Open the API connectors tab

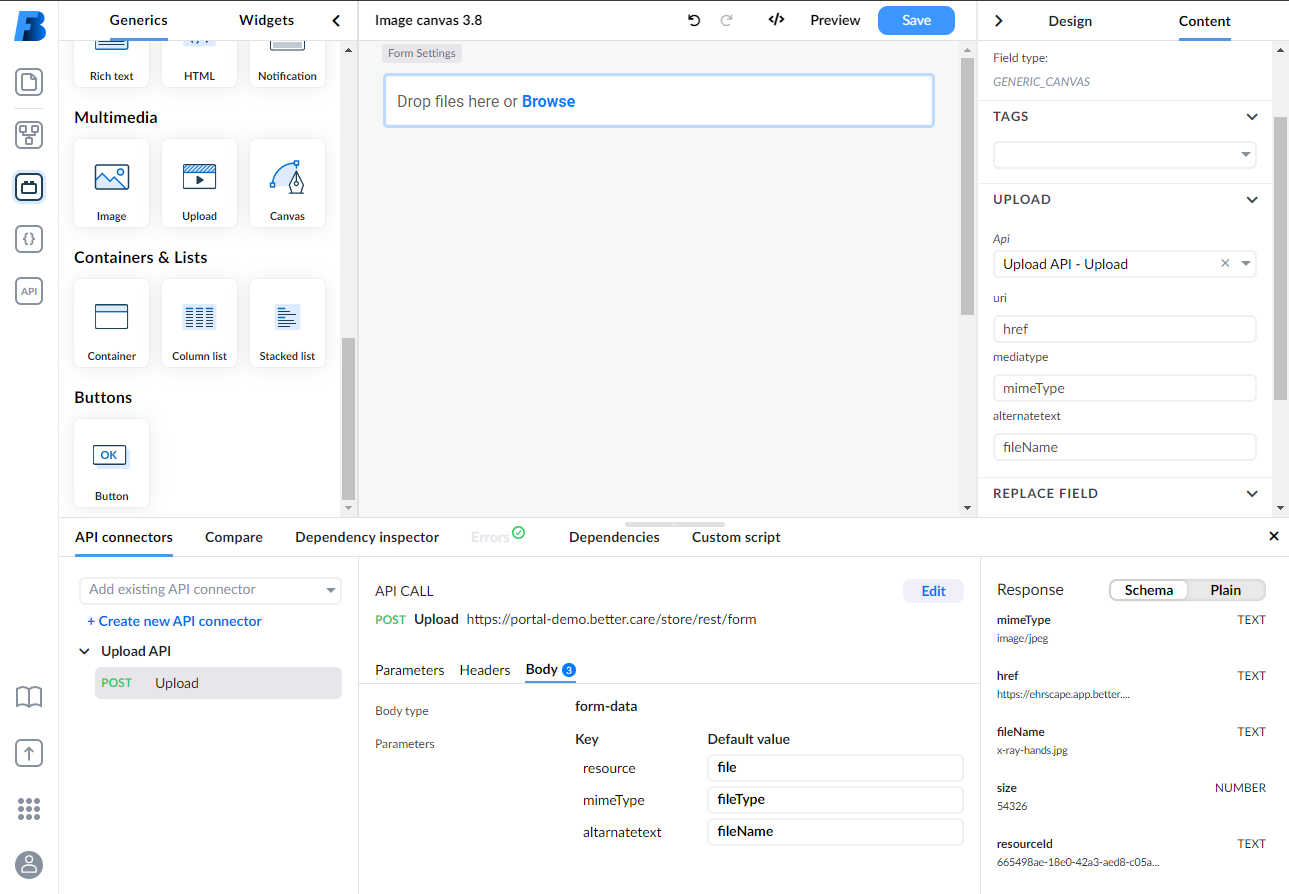click(x=124, y=537)
